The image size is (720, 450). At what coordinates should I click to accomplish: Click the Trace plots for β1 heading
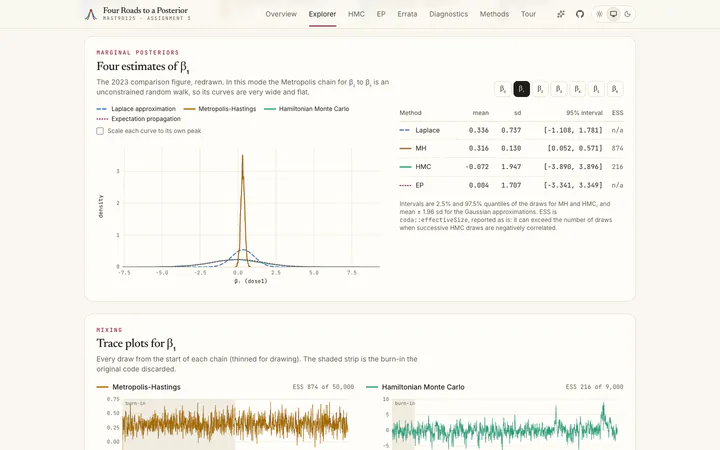coord(136,344)
